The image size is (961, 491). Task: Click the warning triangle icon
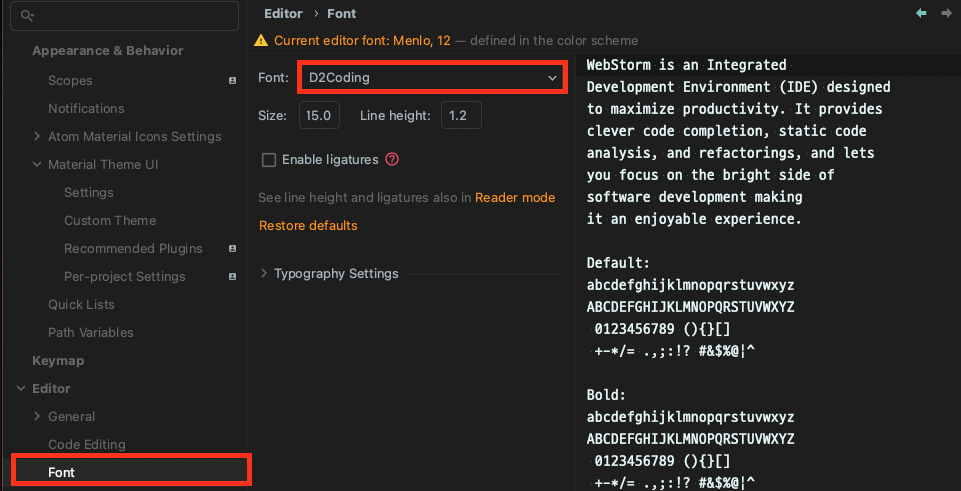(261, 40)
